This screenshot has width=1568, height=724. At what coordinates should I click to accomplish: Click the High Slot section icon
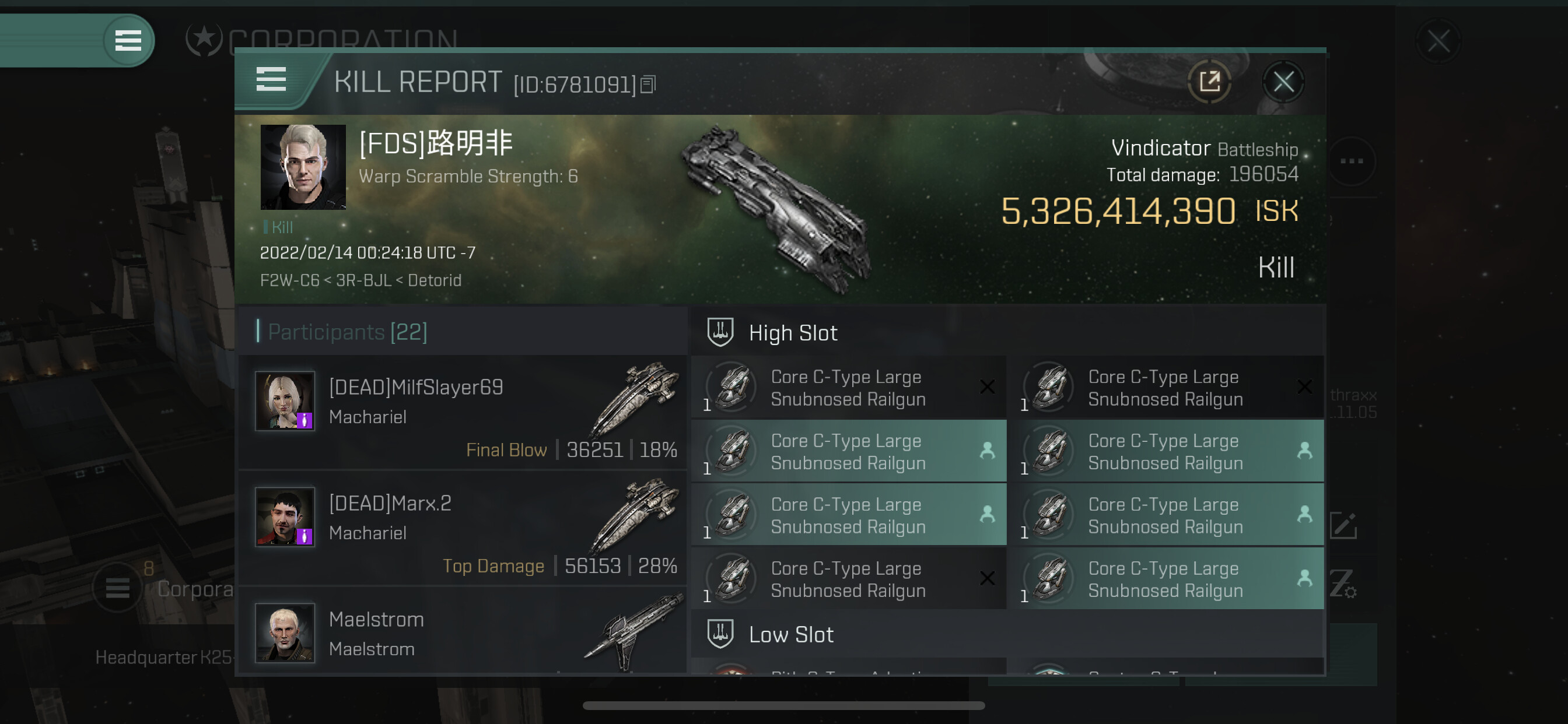click(720, 333)
